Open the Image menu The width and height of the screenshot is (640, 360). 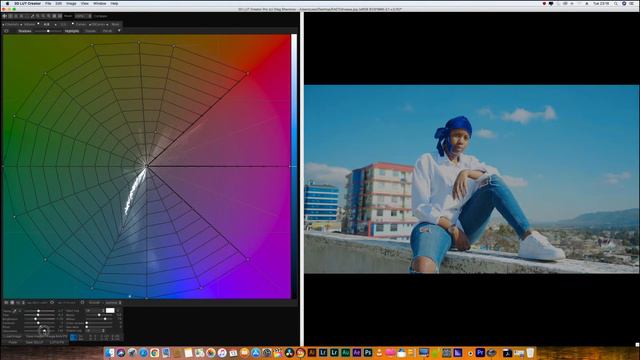coord(71,3)
